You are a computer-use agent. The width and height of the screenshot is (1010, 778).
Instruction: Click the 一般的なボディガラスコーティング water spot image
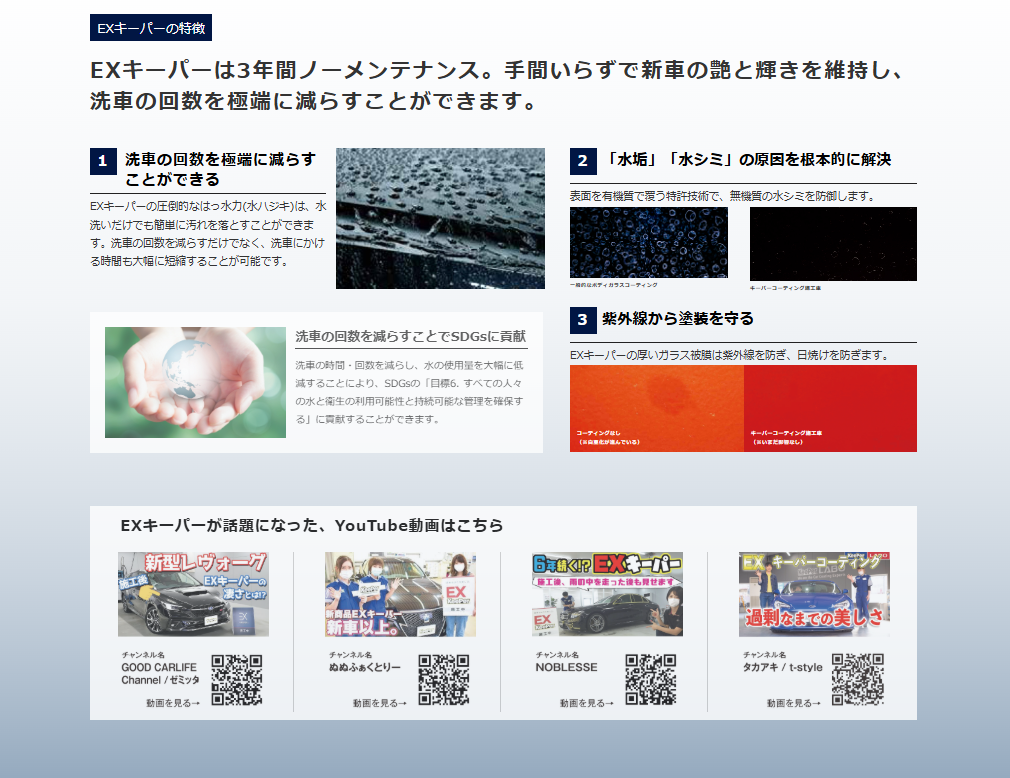pos(648,243)
